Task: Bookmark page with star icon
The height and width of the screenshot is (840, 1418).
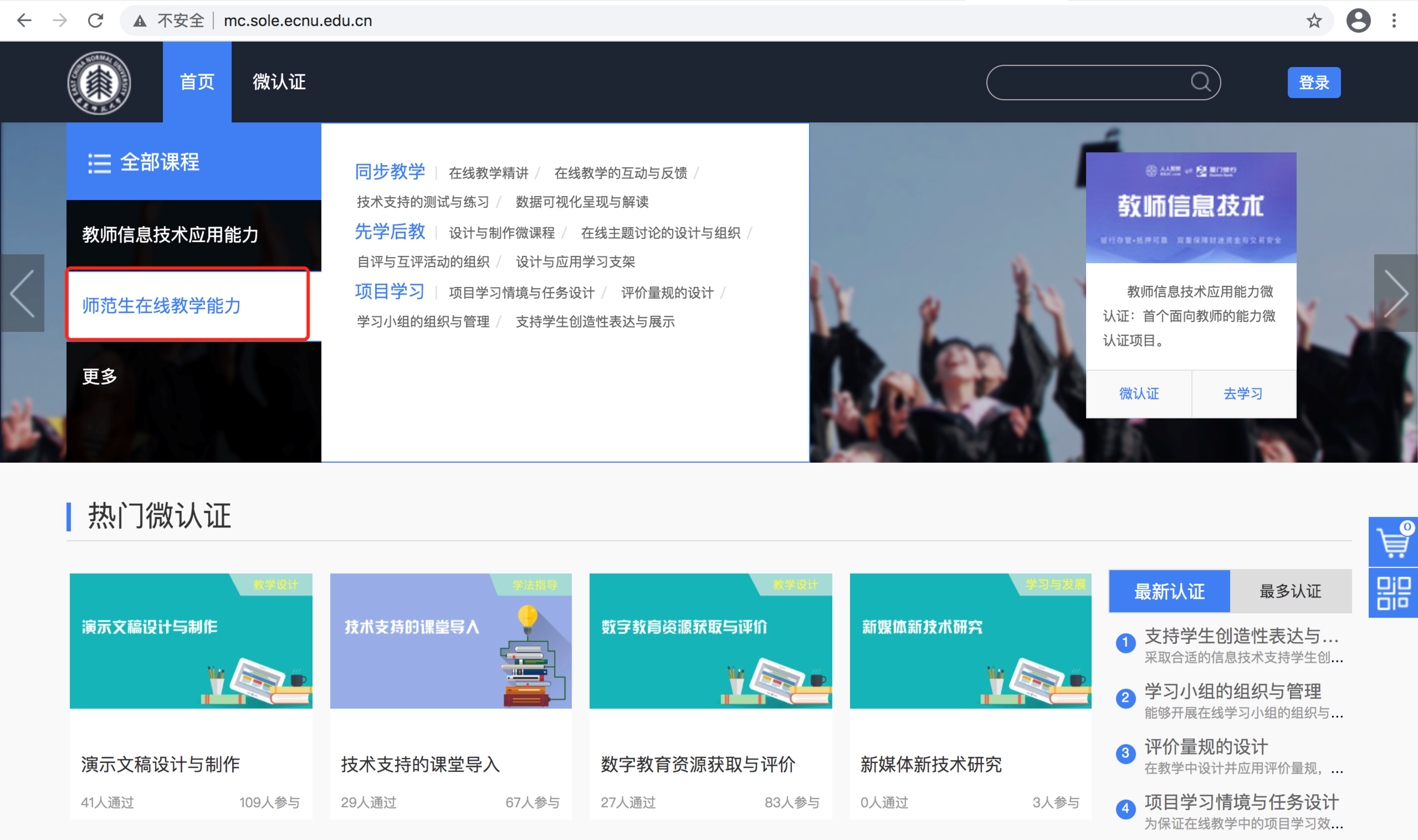Action: pos(1314,21)
